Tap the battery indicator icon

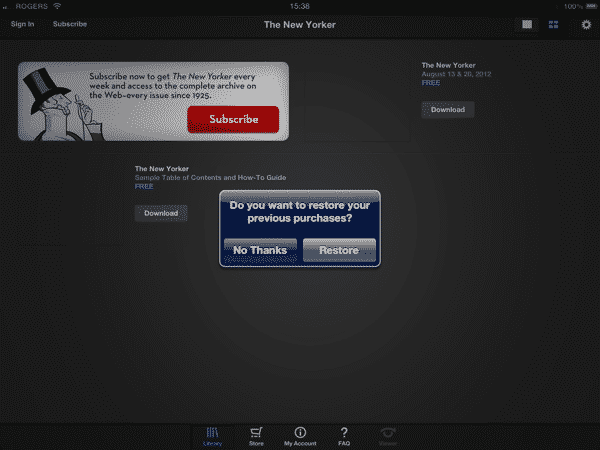pyautogui.click(x=590, y=6)
